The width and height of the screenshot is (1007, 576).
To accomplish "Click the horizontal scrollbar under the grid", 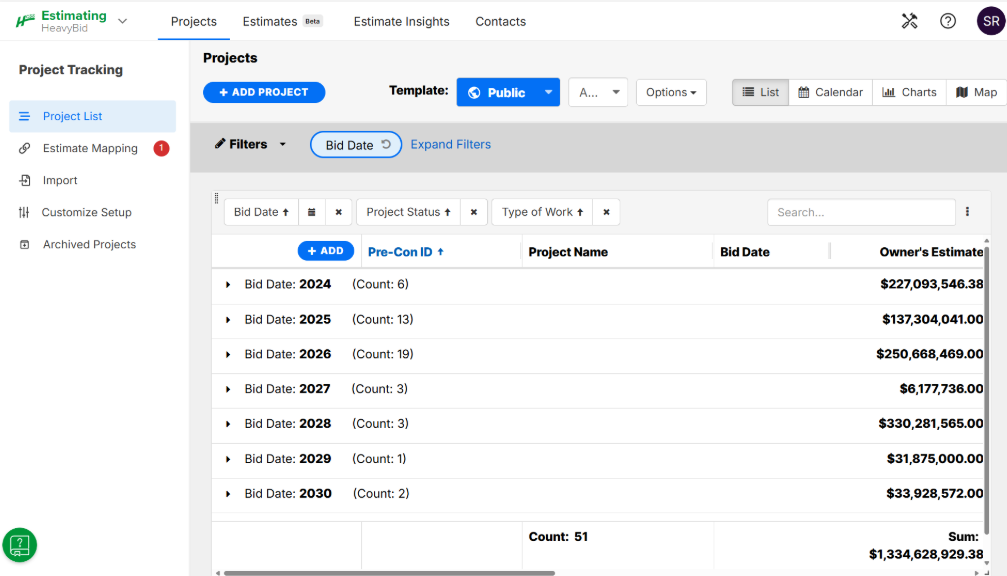I will point(389,573).
